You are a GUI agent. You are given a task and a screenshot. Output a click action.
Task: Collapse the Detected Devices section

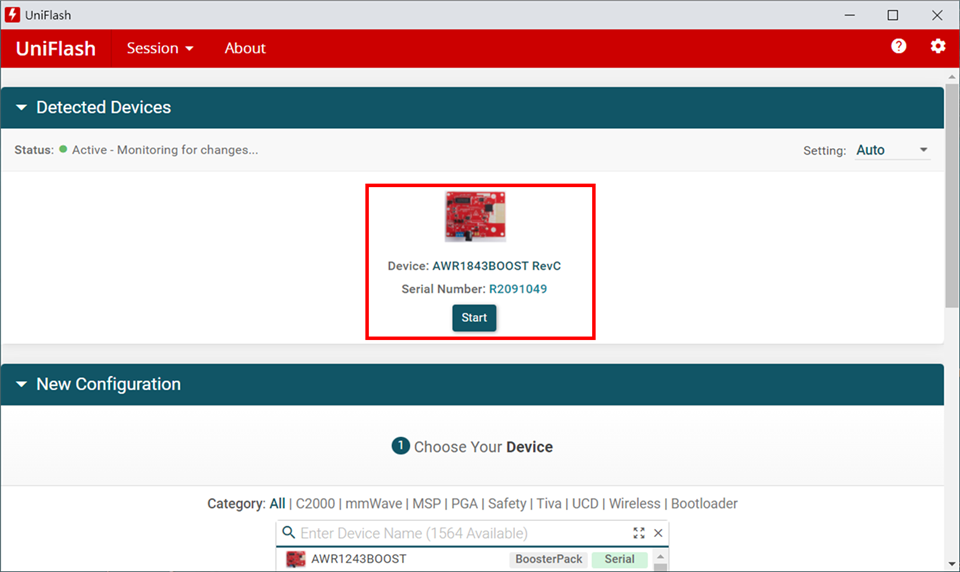coord(21,107)
